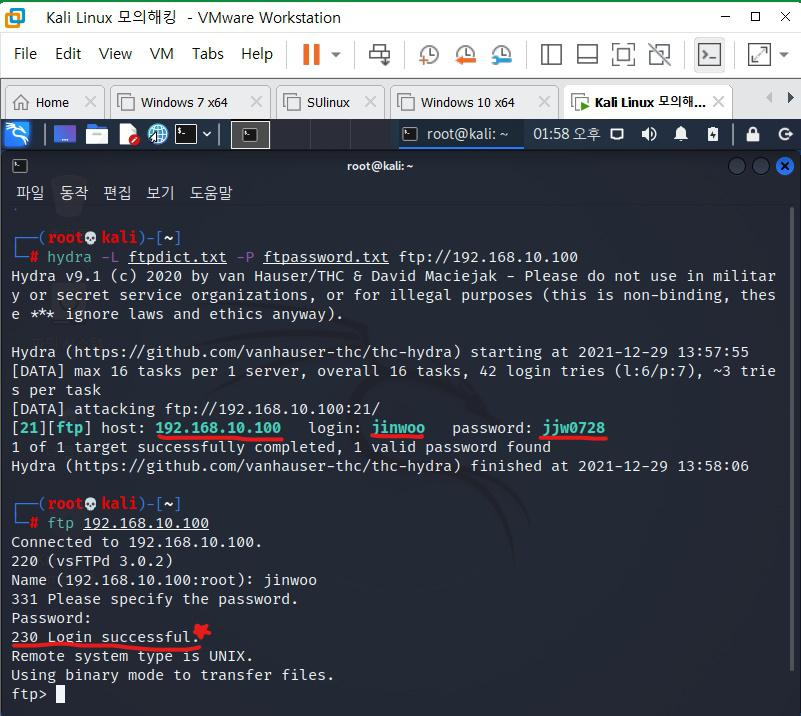Click the found login jinwoo in hydra output
Image resolution: width=801 pixels, height=716 pixels.
(x=398, y=427)
